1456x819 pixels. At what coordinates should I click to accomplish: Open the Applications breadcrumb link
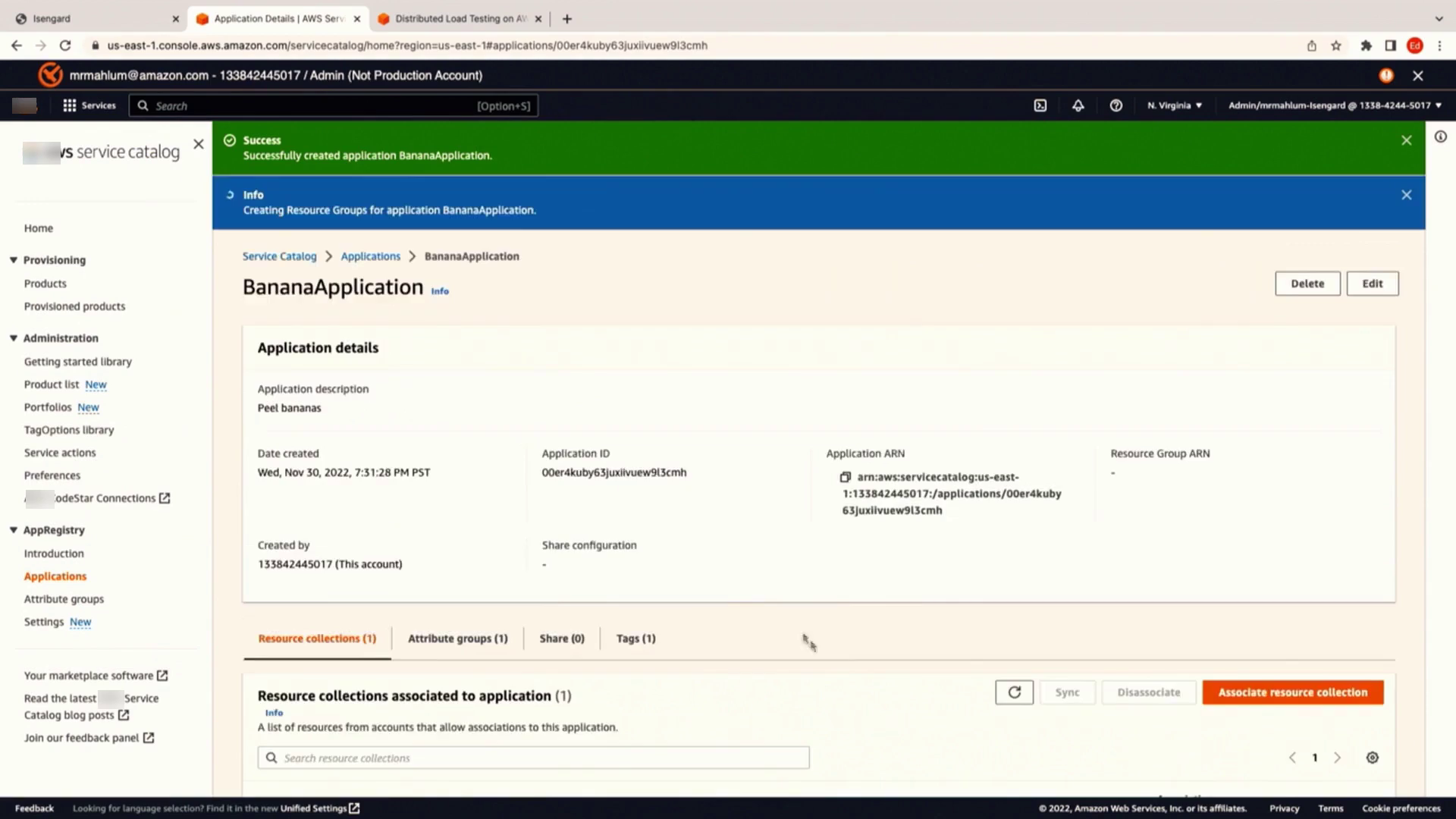tap(370, 256)
